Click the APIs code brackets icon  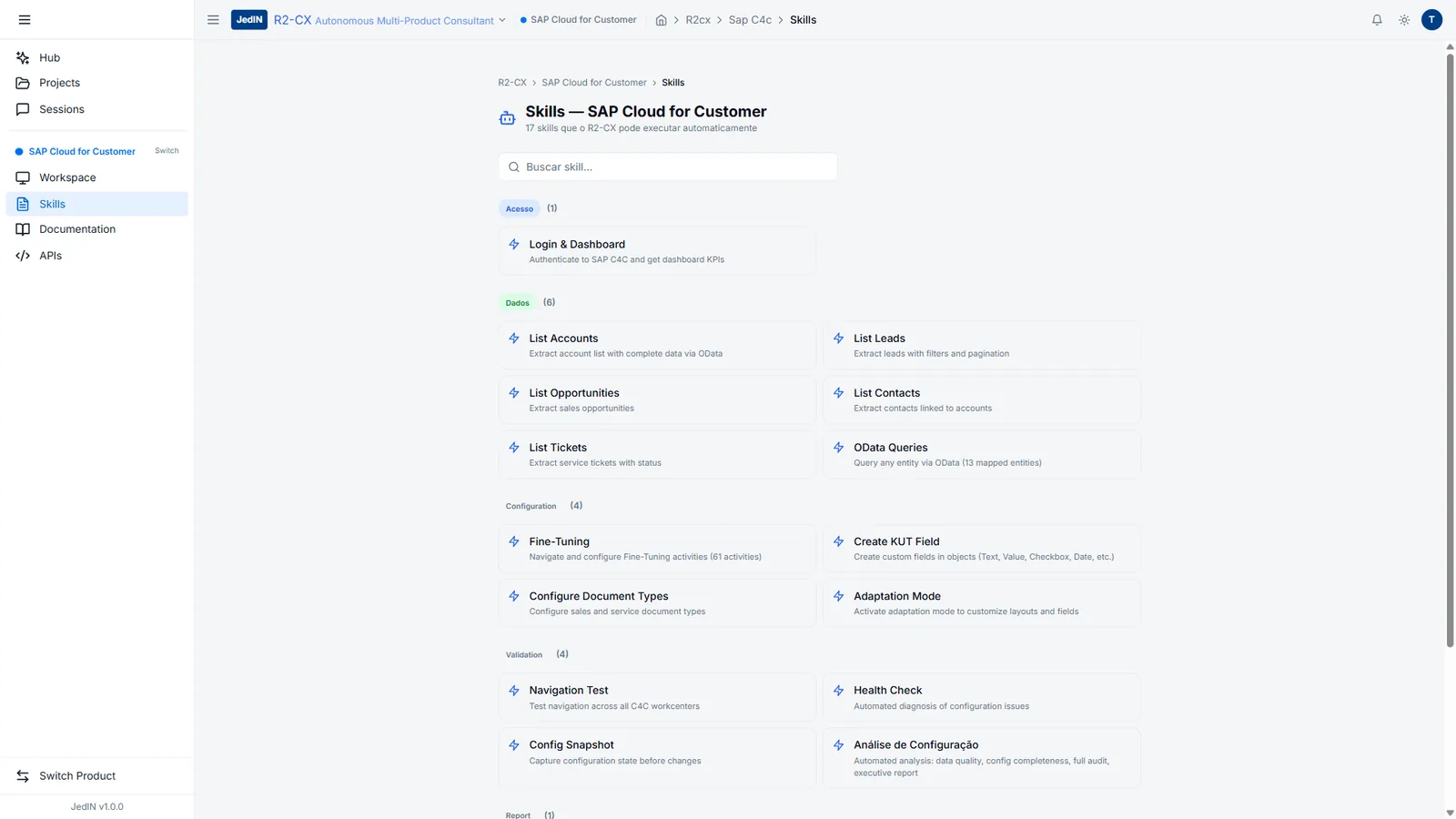point(23,256)
